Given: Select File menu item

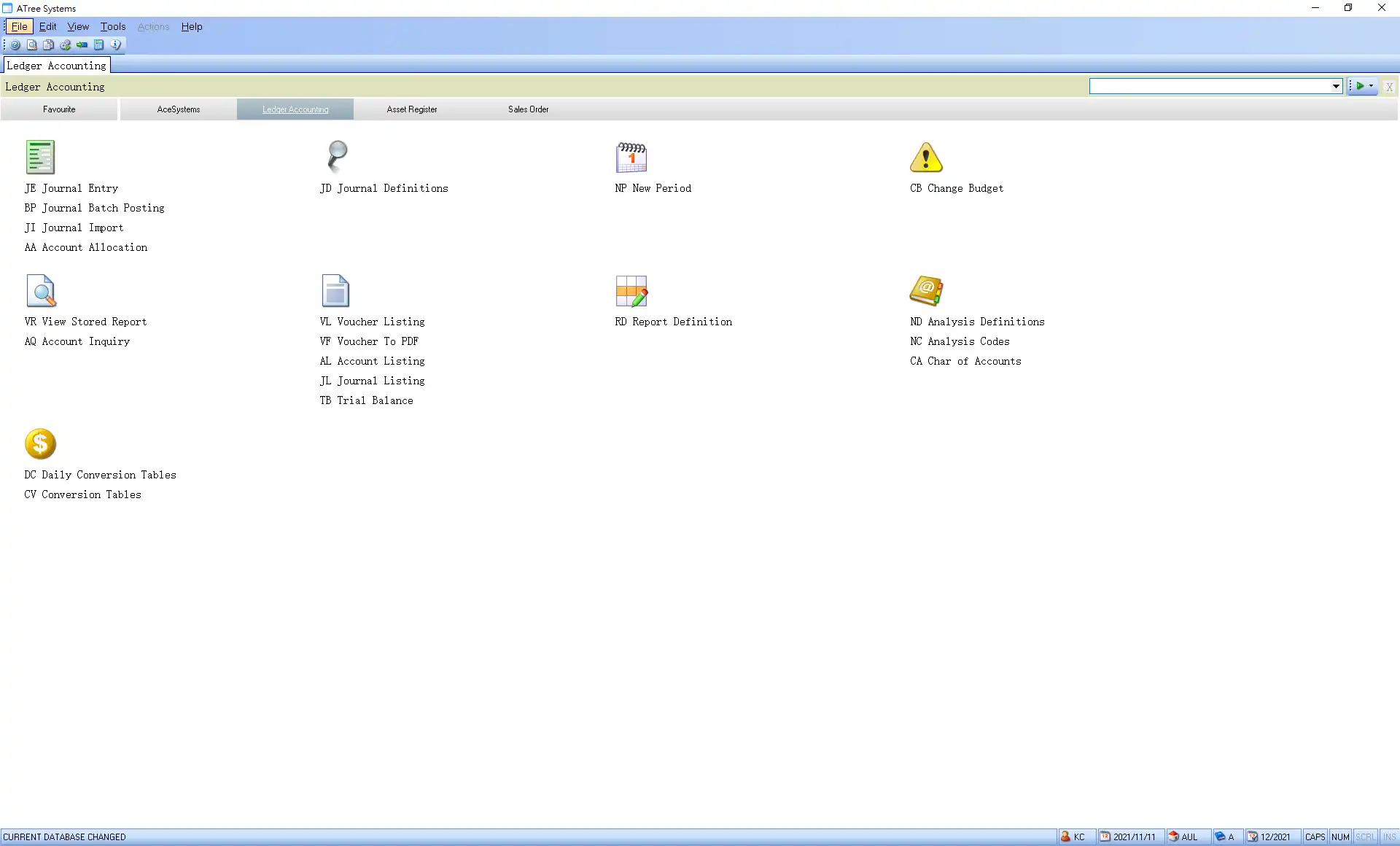Looking at the screenshot, I should tap(19, 26).
